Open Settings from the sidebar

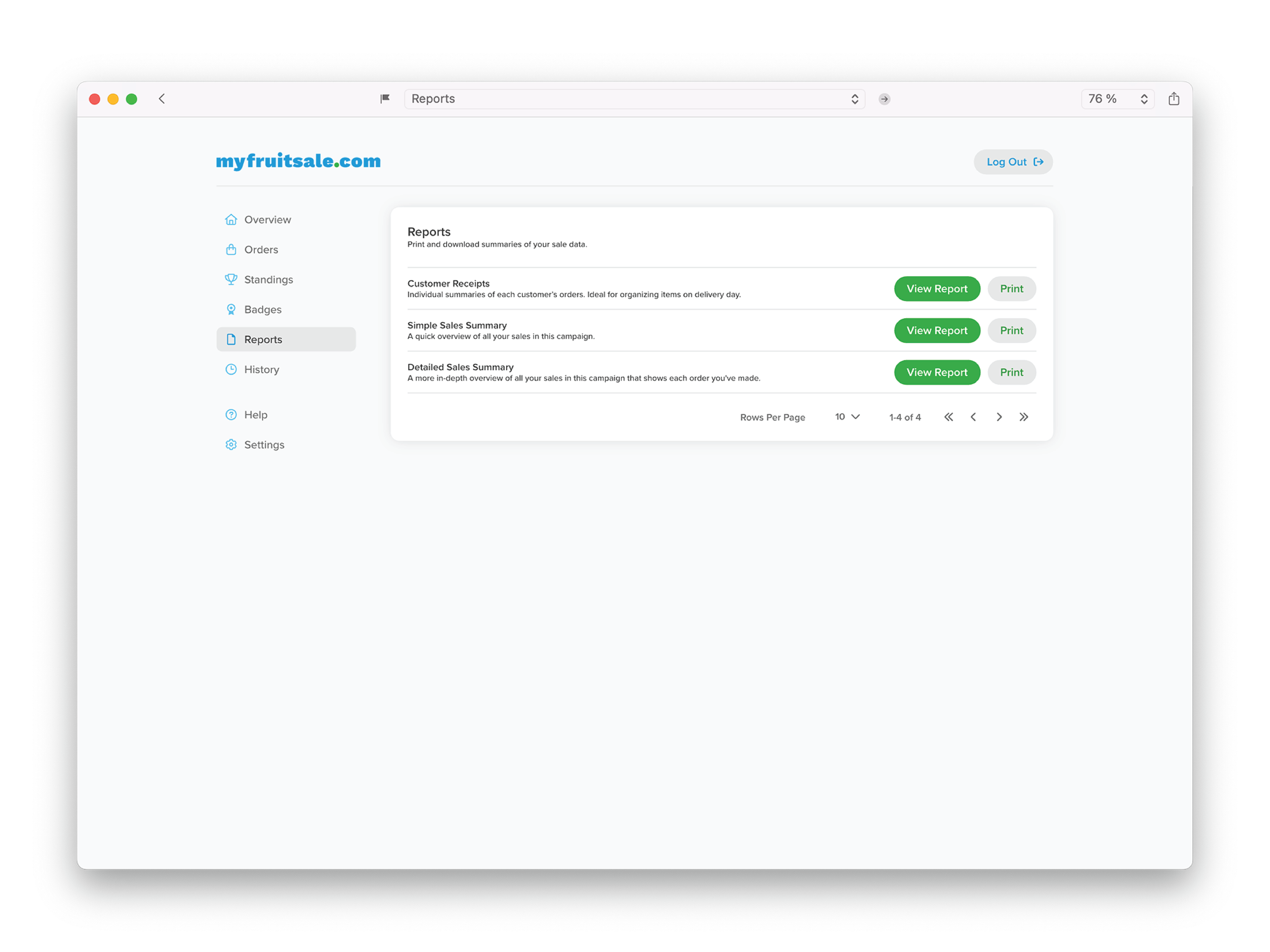click(x=286, y=445)
